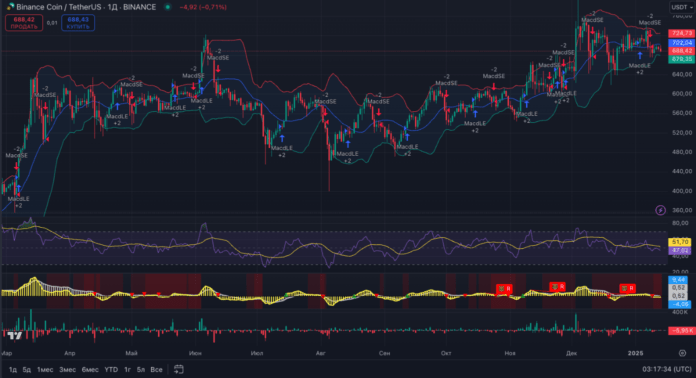Select the 1д time range

point(13,370)
